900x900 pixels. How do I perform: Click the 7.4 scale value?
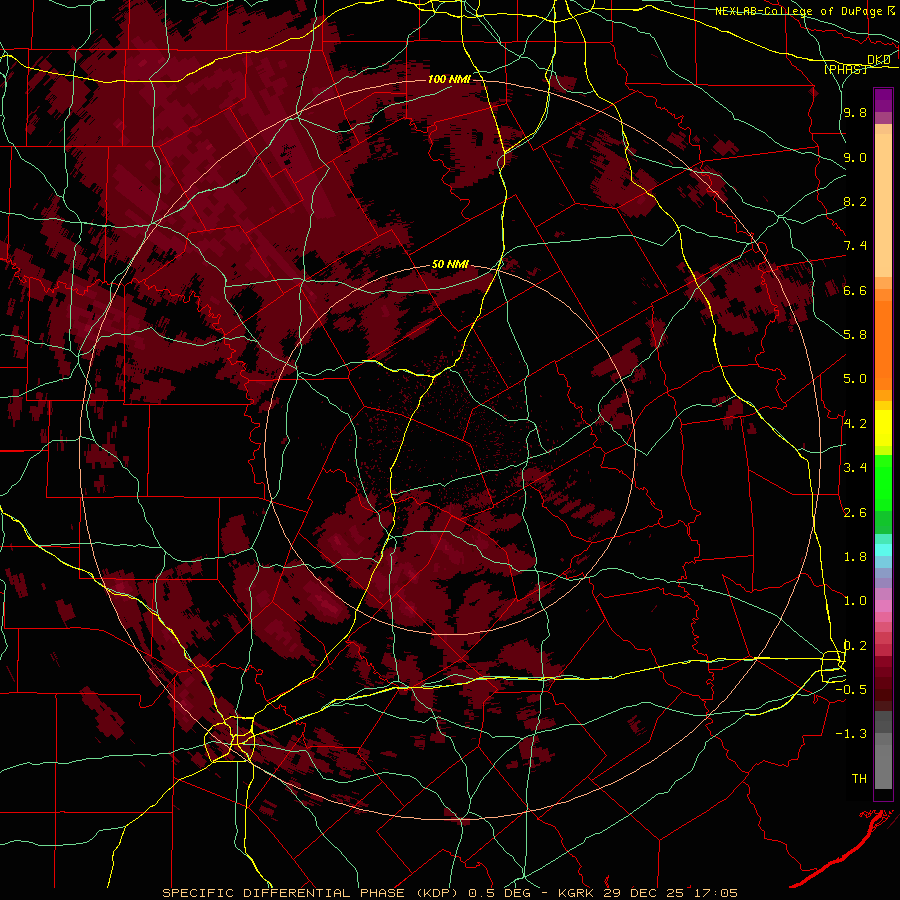pyautogui.click(x=855, y=246)
